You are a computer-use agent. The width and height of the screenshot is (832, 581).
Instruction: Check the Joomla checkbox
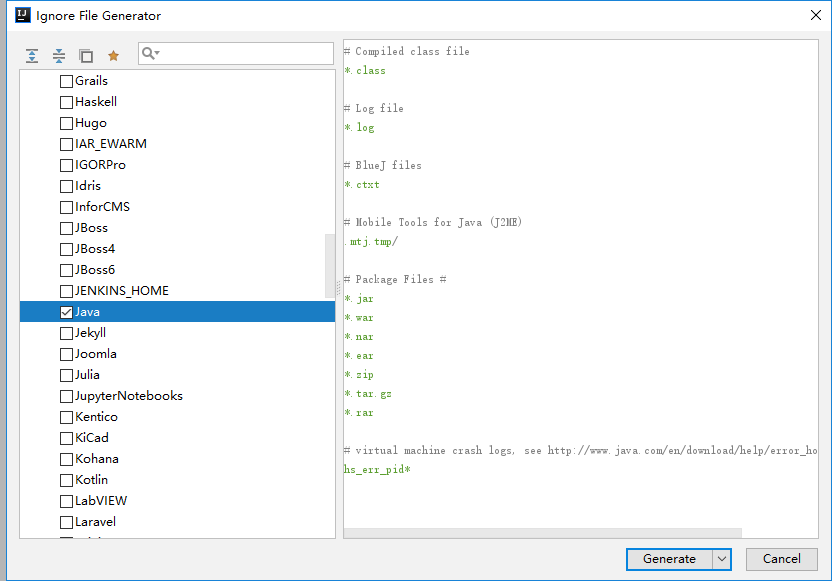66,354
